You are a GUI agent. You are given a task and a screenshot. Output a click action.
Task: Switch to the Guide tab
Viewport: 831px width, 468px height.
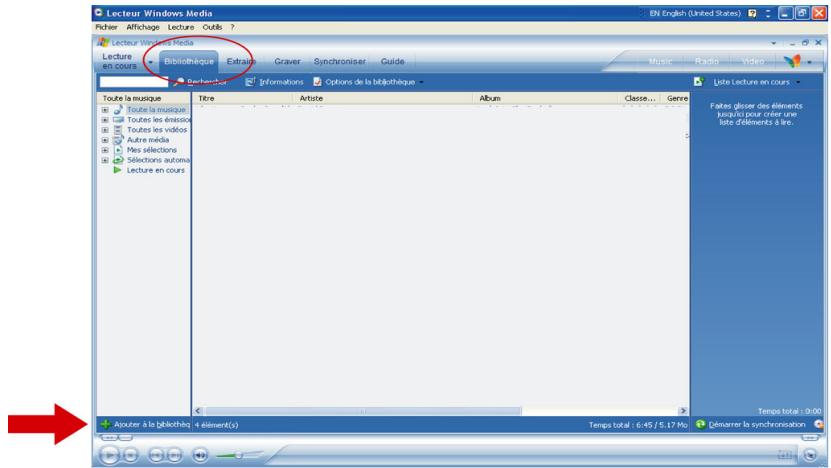pos(392,61)
